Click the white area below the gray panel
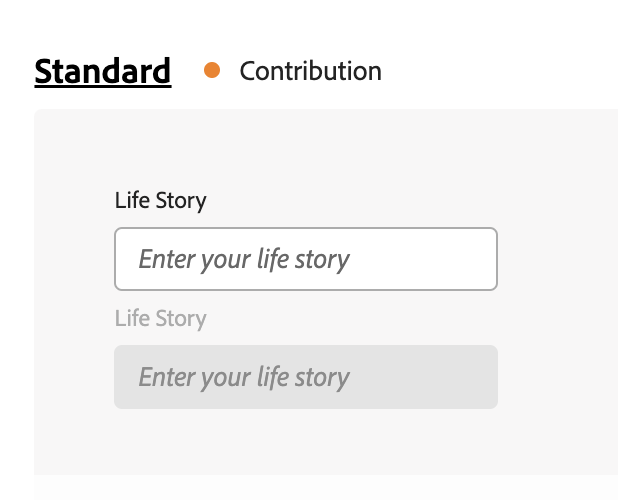The image size is (618, 500). click(x=326, y=488)
